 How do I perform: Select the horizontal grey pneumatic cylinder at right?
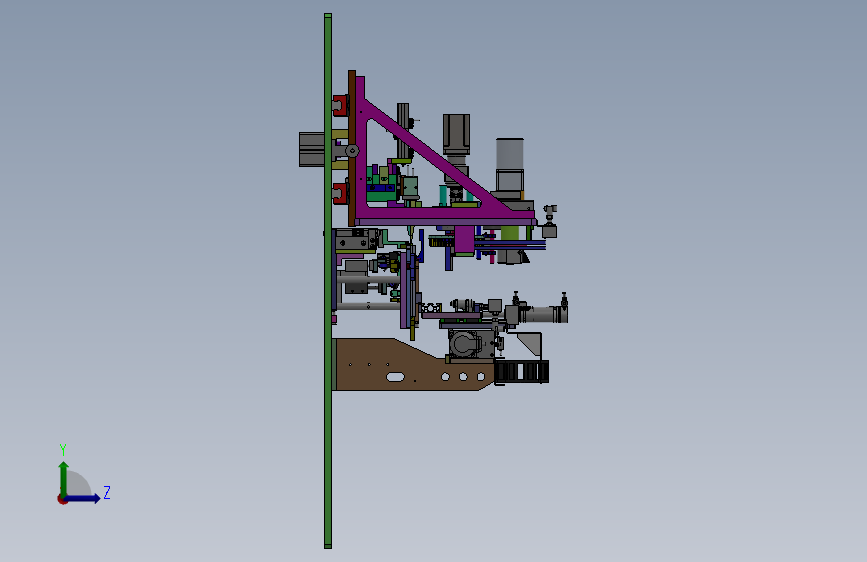point(542,314)
